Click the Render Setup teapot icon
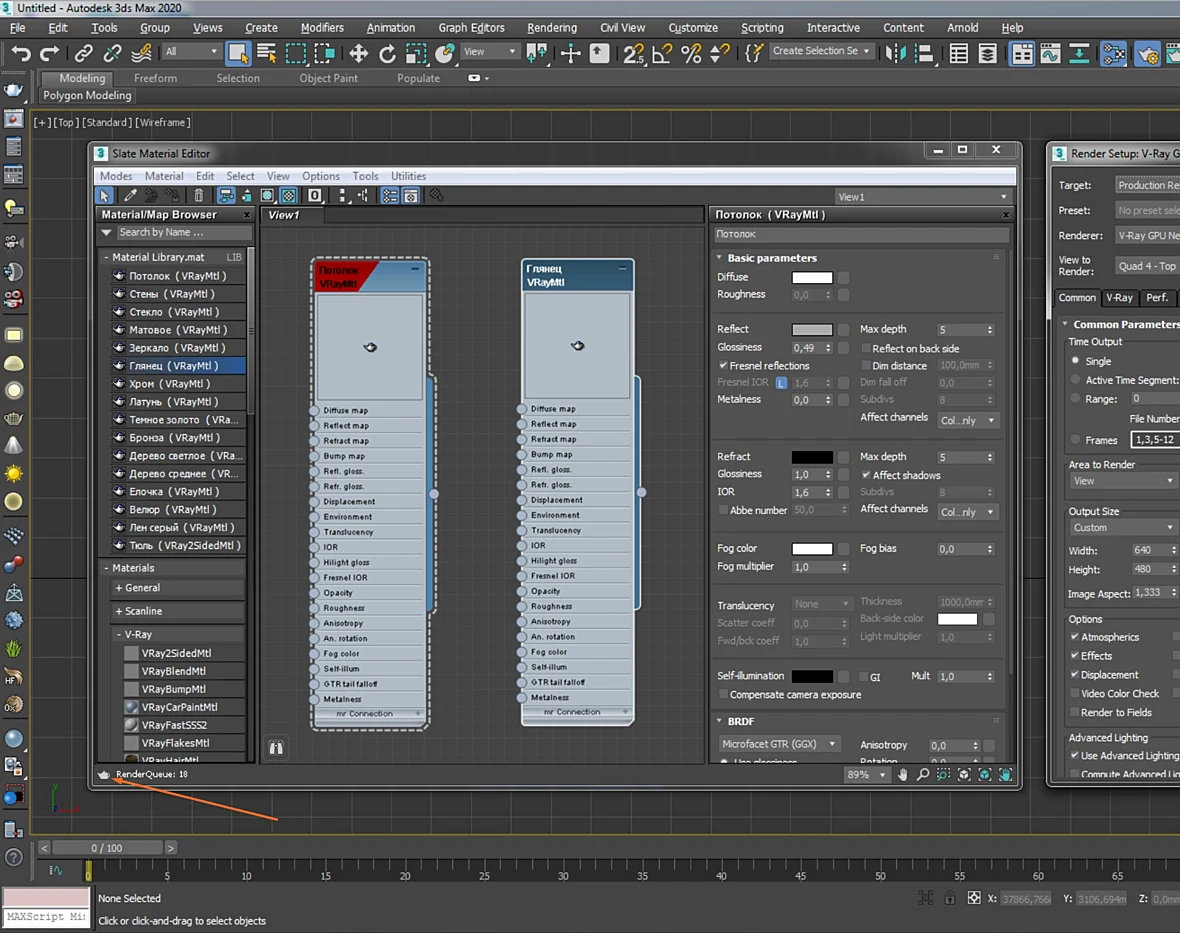Image resolution: width=1180 pixels, height=933 pixels. tap(1148, 53)
